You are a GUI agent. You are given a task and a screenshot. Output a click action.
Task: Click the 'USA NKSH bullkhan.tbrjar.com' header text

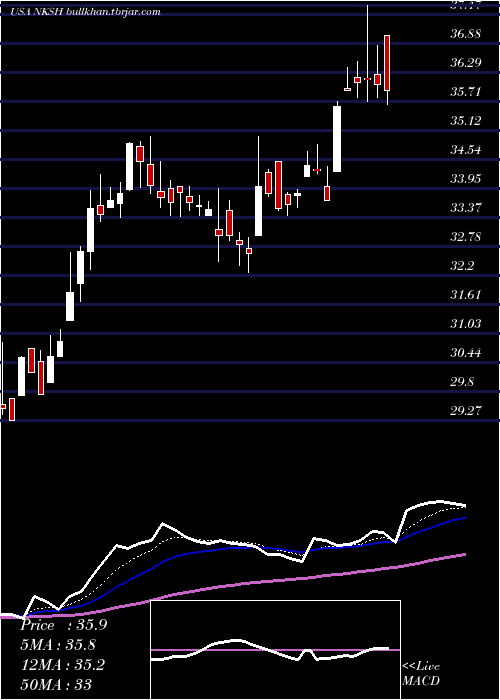pos(86,12)
